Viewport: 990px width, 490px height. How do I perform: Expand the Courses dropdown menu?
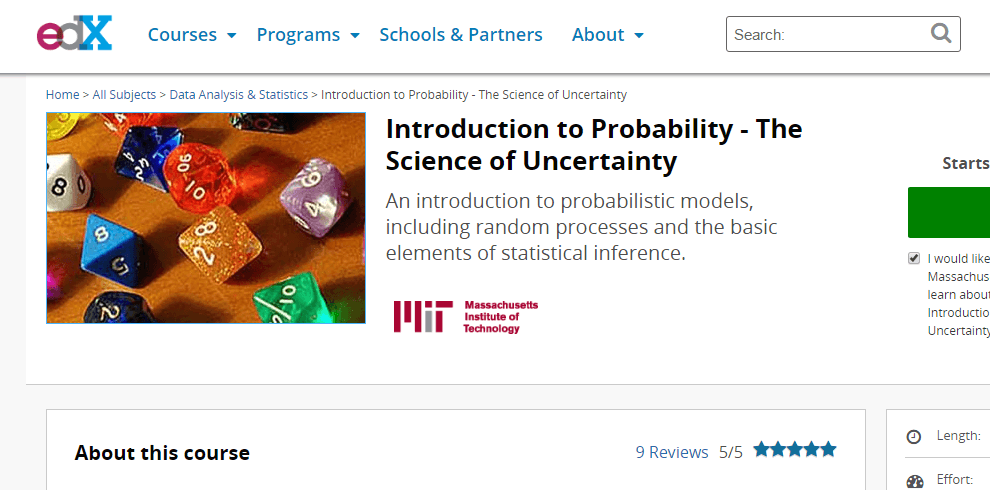pos(192,35)
